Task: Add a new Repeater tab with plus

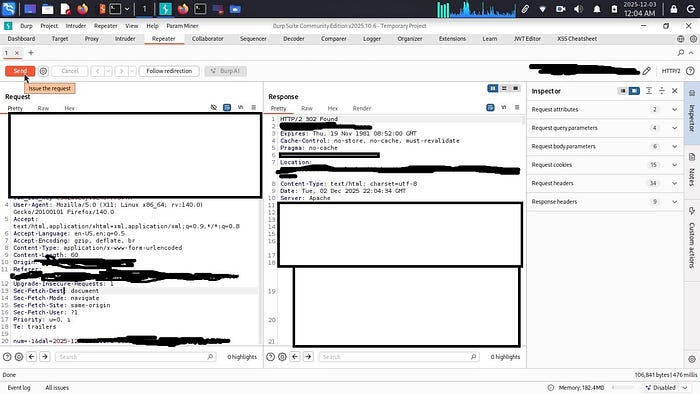Action: (x=31, y=53)
